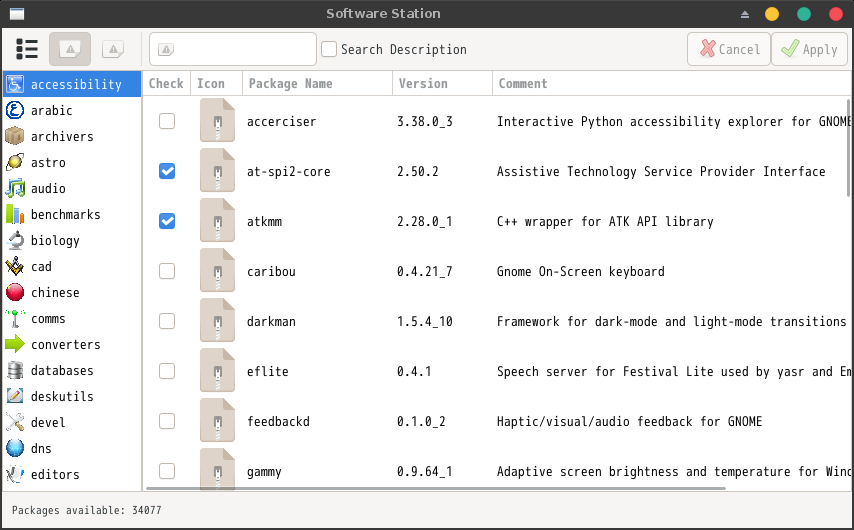Click the accerciser package icon
854x530 pixels.
pos(217,120)
